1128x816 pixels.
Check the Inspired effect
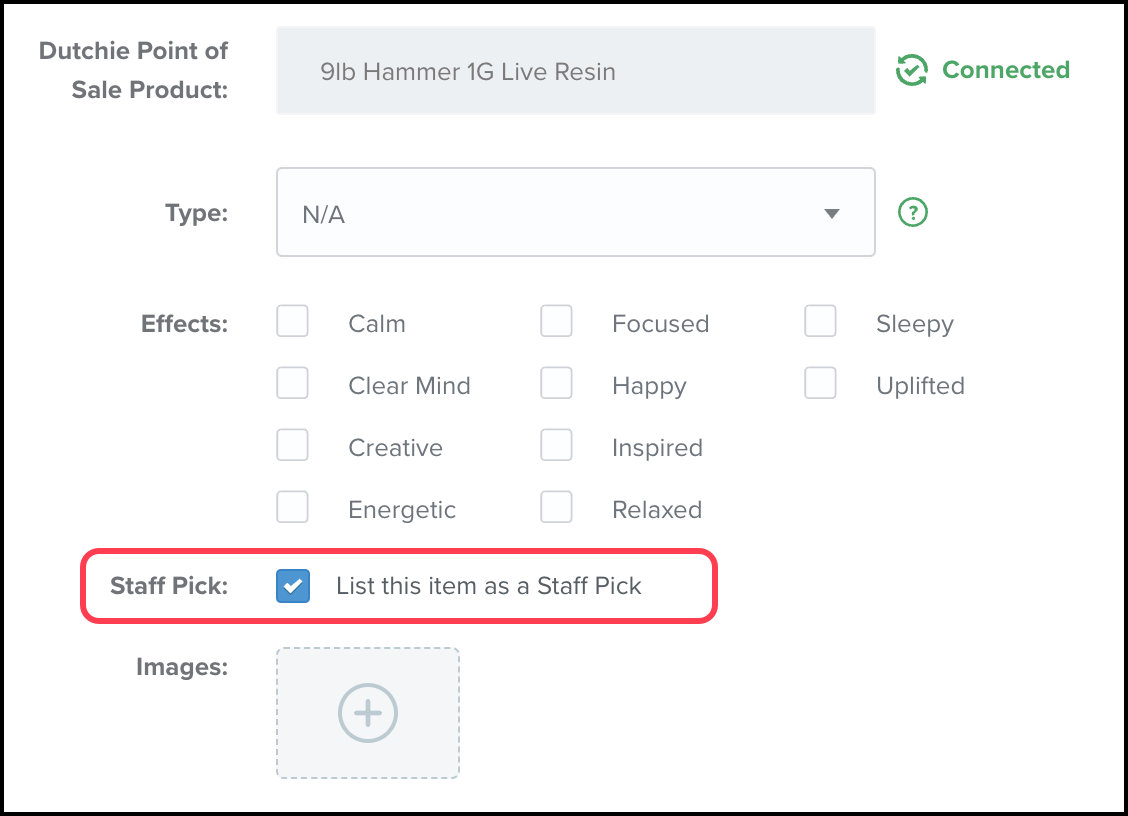pos(556,445)
